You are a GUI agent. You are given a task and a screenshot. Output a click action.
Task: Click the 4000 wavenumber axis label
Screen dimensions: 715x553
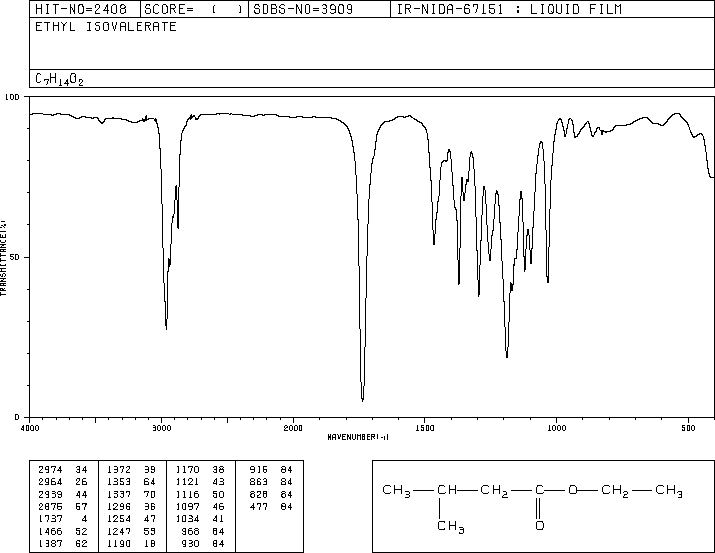tap(30, 428)
